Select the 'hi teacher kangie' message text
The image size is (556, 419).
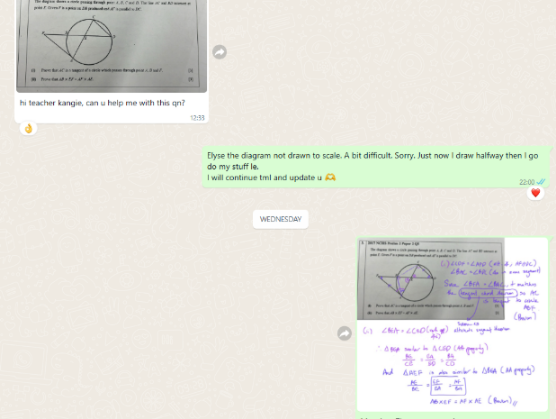click(x=102, y=103)
